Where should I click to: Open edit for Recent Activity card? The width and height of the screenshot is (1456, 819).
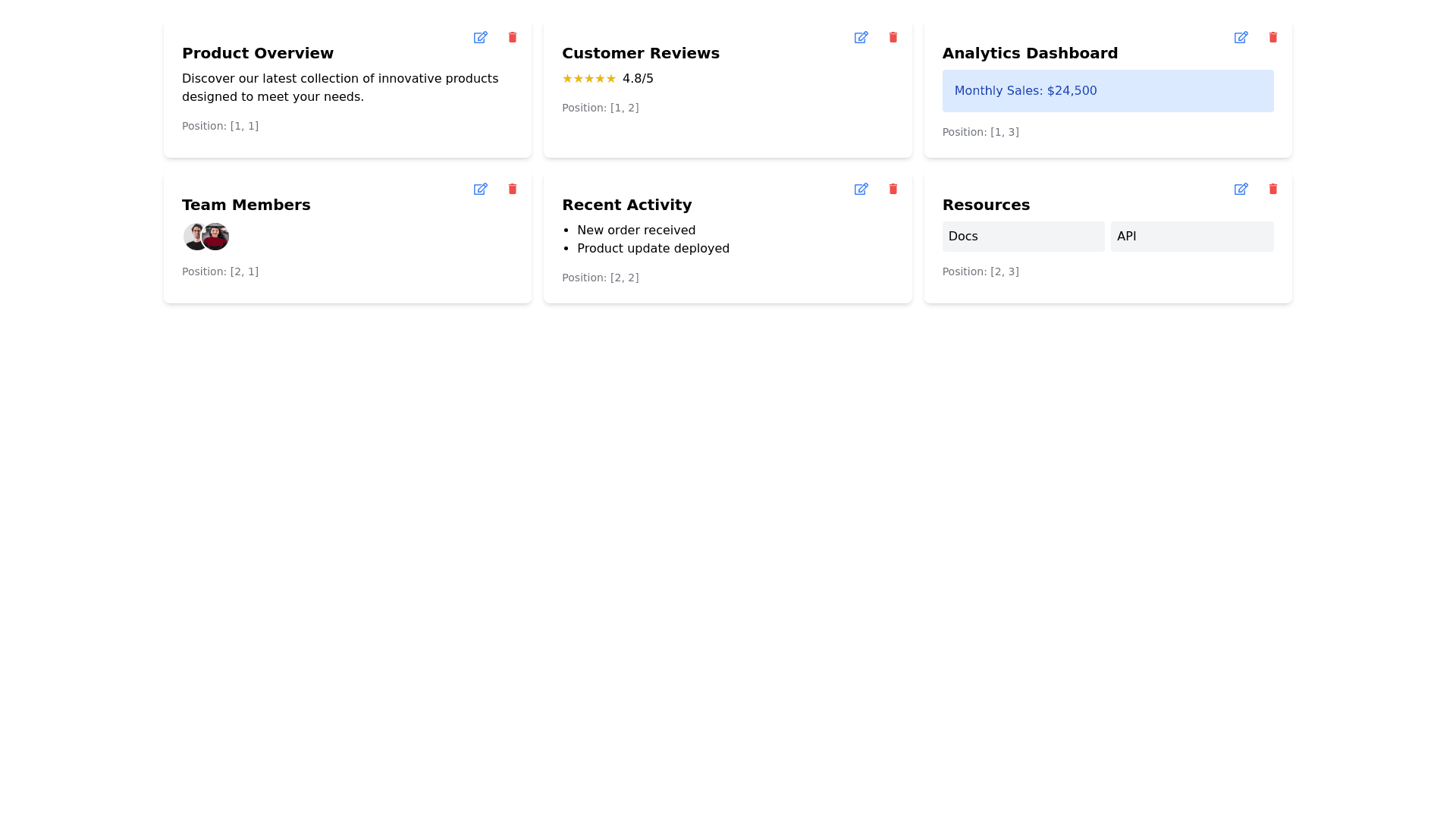coord(861,189)
